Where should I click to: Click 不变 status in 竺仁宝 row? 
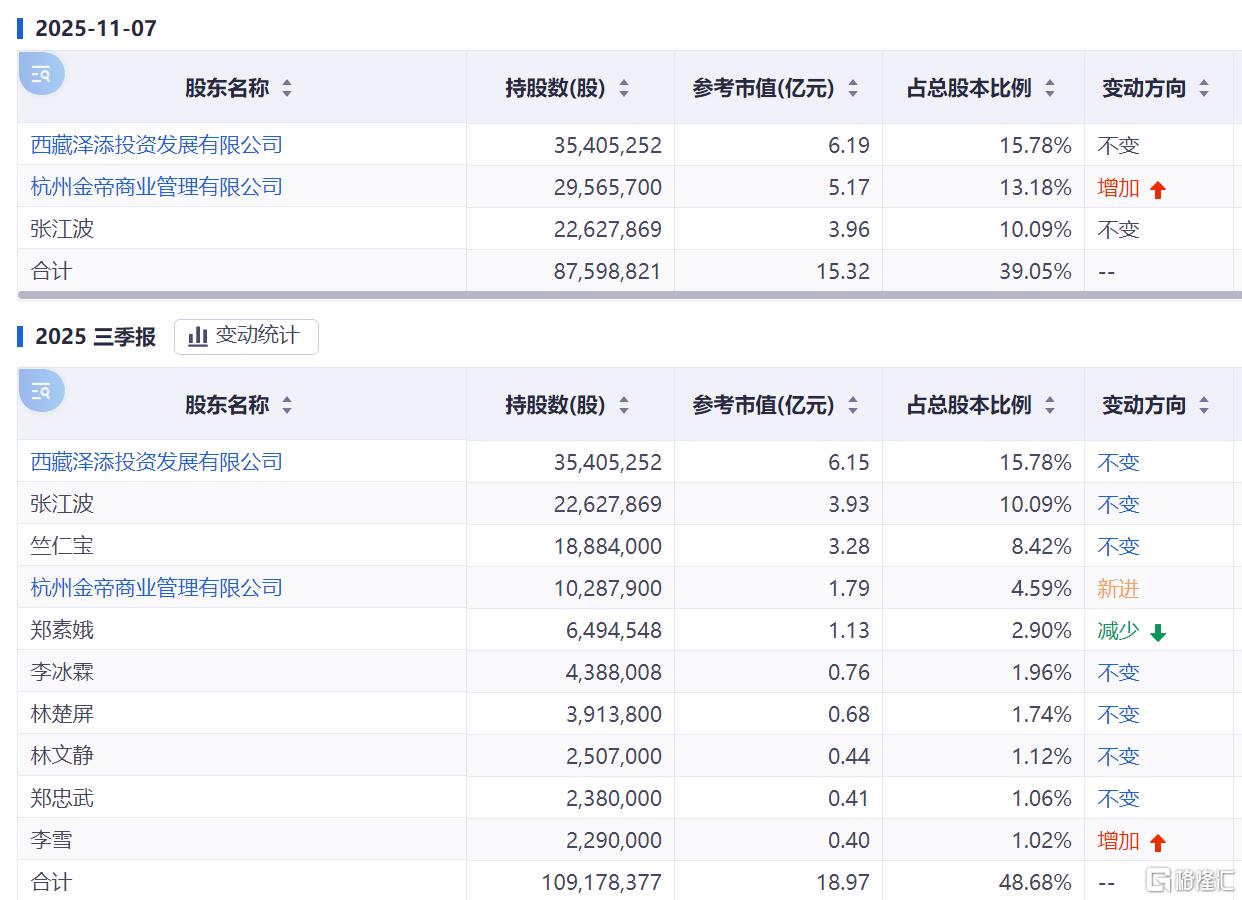(1118, 546)
